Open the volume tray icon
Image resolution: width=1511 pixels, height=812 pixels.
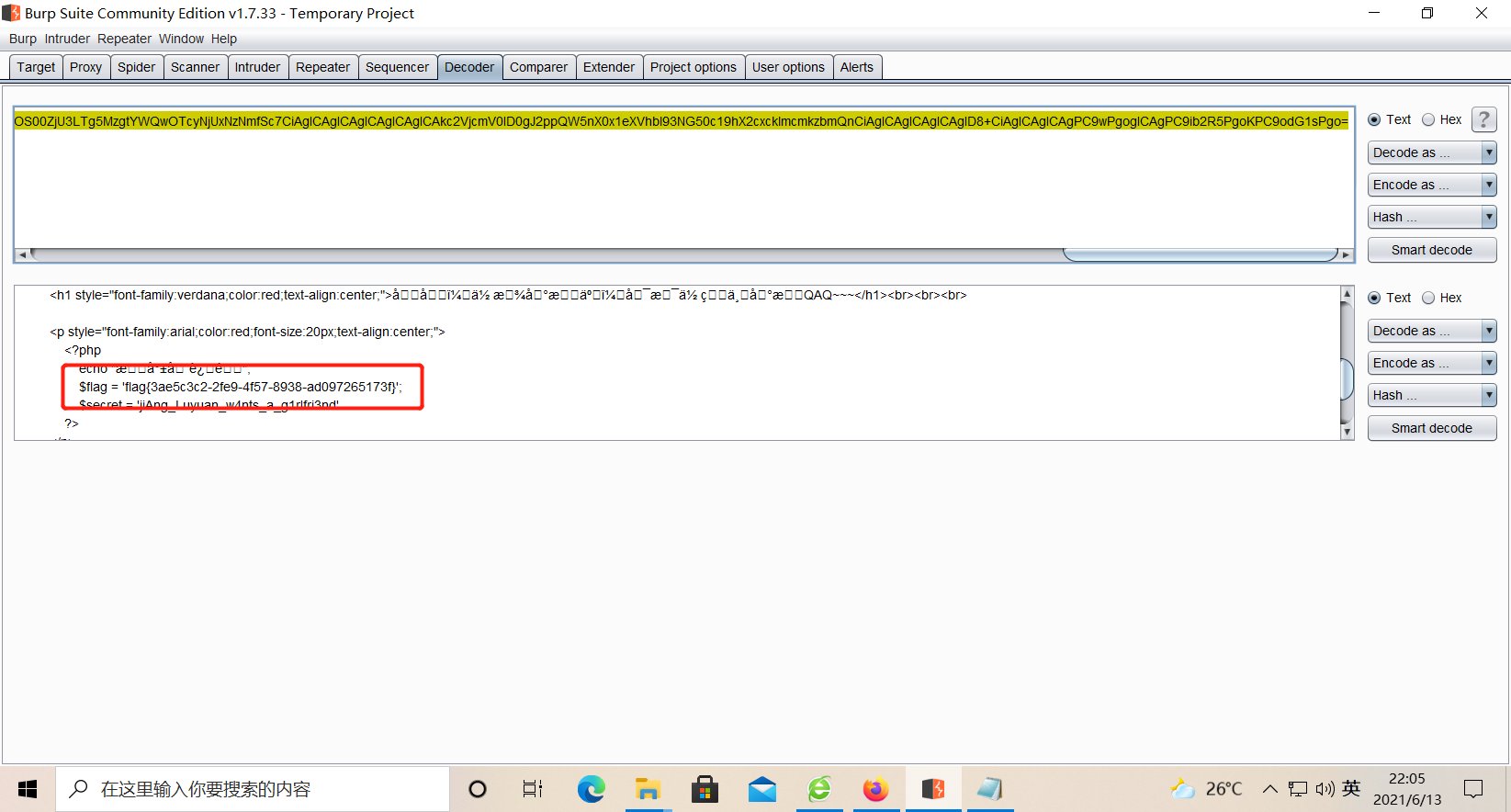coord(1325,789)
